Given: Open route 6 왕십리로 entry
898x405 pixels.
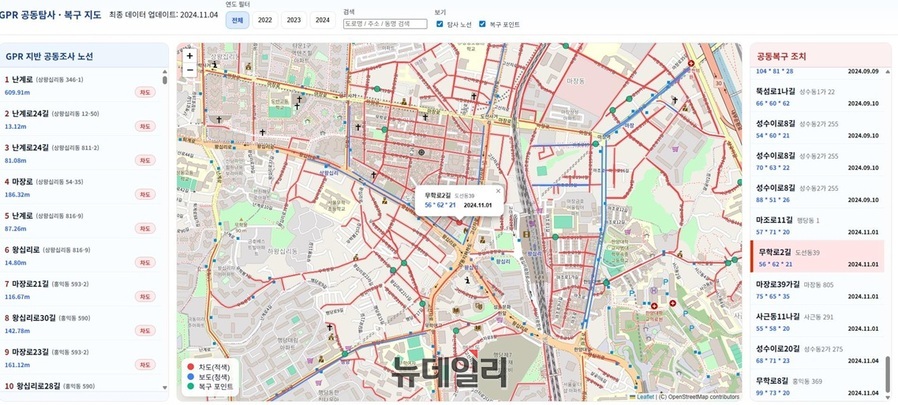Looking at the screenshot, I should pyautogui.click(x=81, y=255).
